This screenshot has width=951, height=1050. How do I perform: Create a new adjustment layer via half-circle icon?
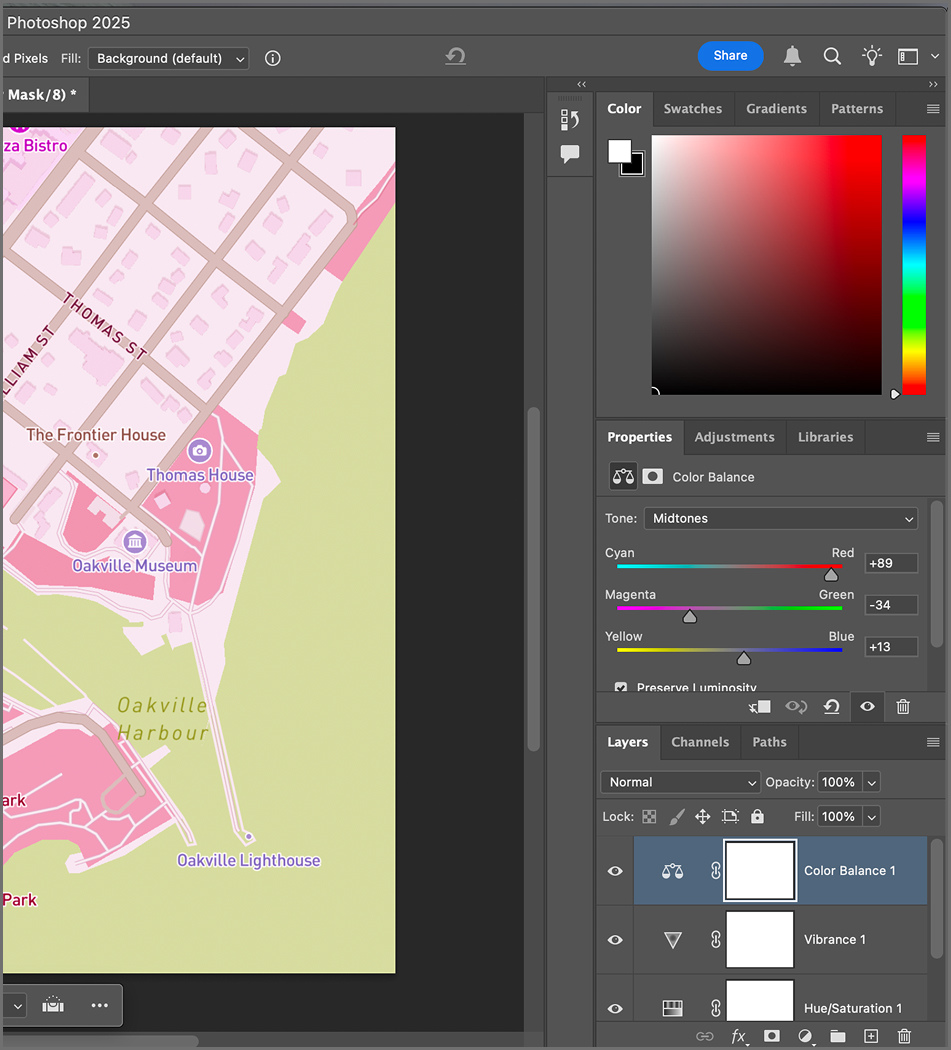coord(805,1036)
